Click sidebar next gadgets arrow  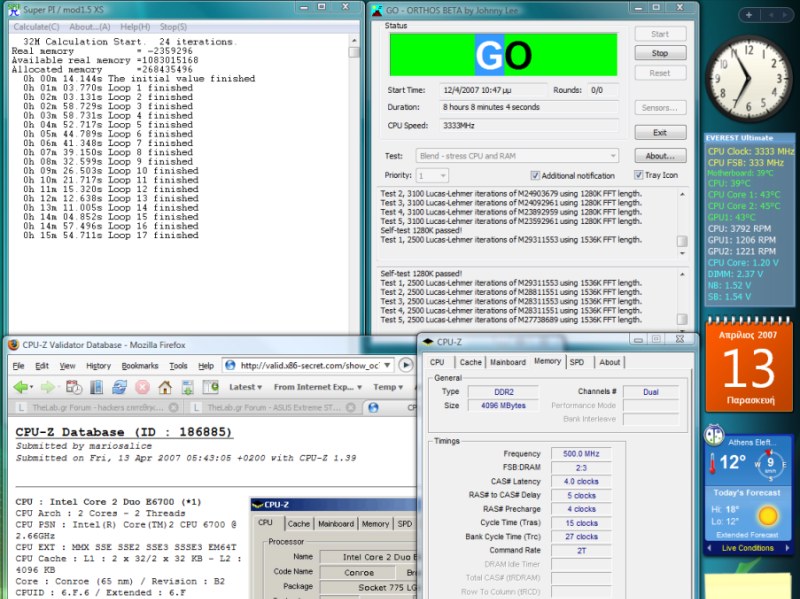click(x=785, y=15)
